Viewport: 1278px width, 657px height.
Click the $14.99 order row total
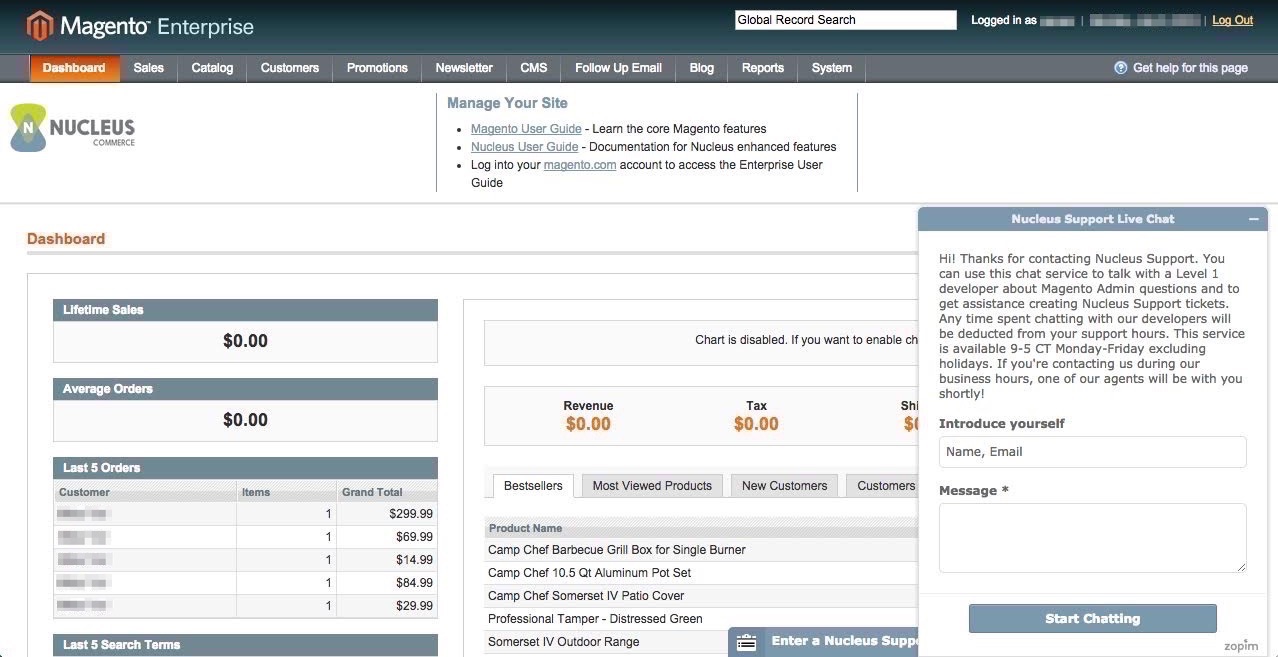[x=414, y=560]
